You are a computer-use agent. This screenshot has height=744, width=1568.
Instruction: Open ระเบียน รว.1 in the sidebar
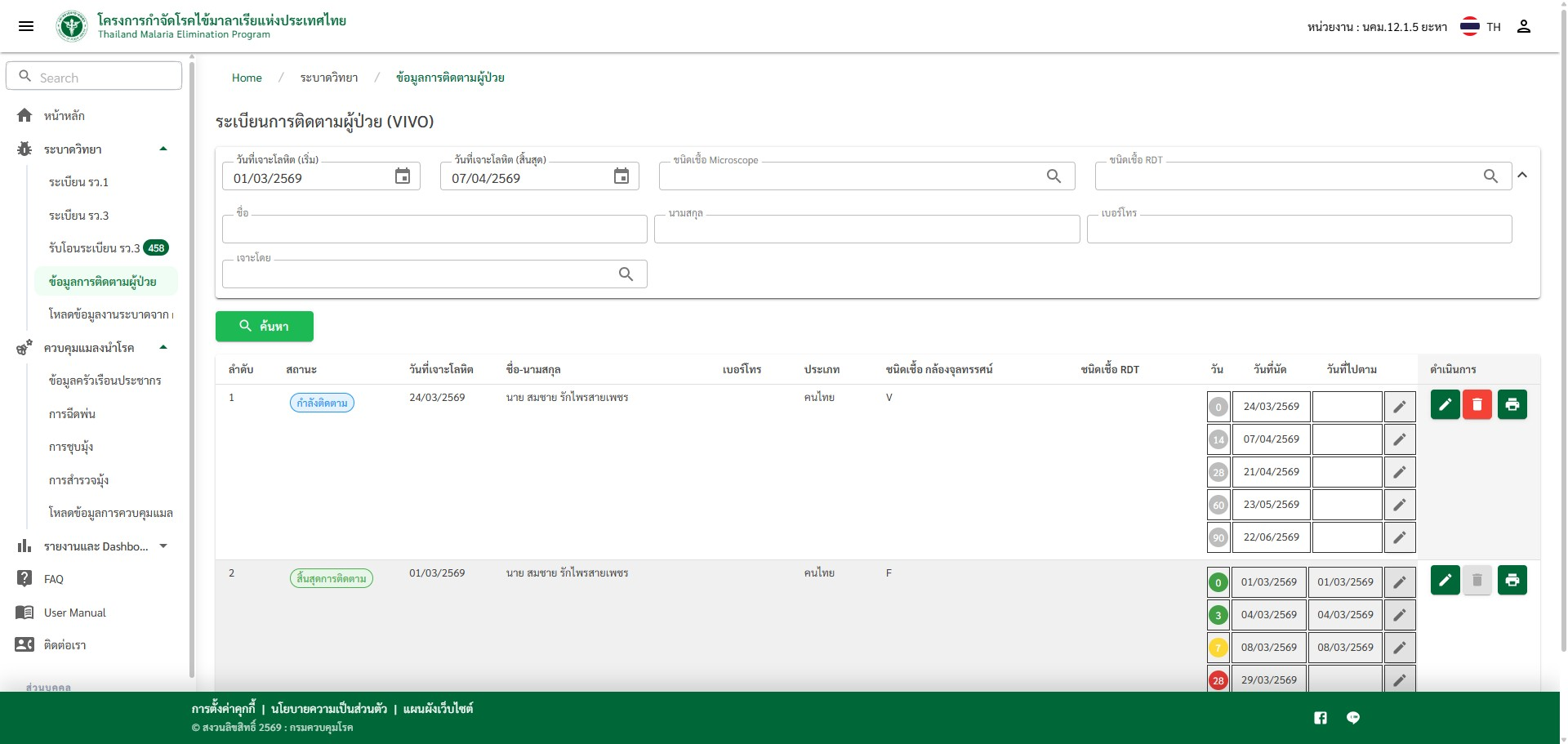(78, 182)
